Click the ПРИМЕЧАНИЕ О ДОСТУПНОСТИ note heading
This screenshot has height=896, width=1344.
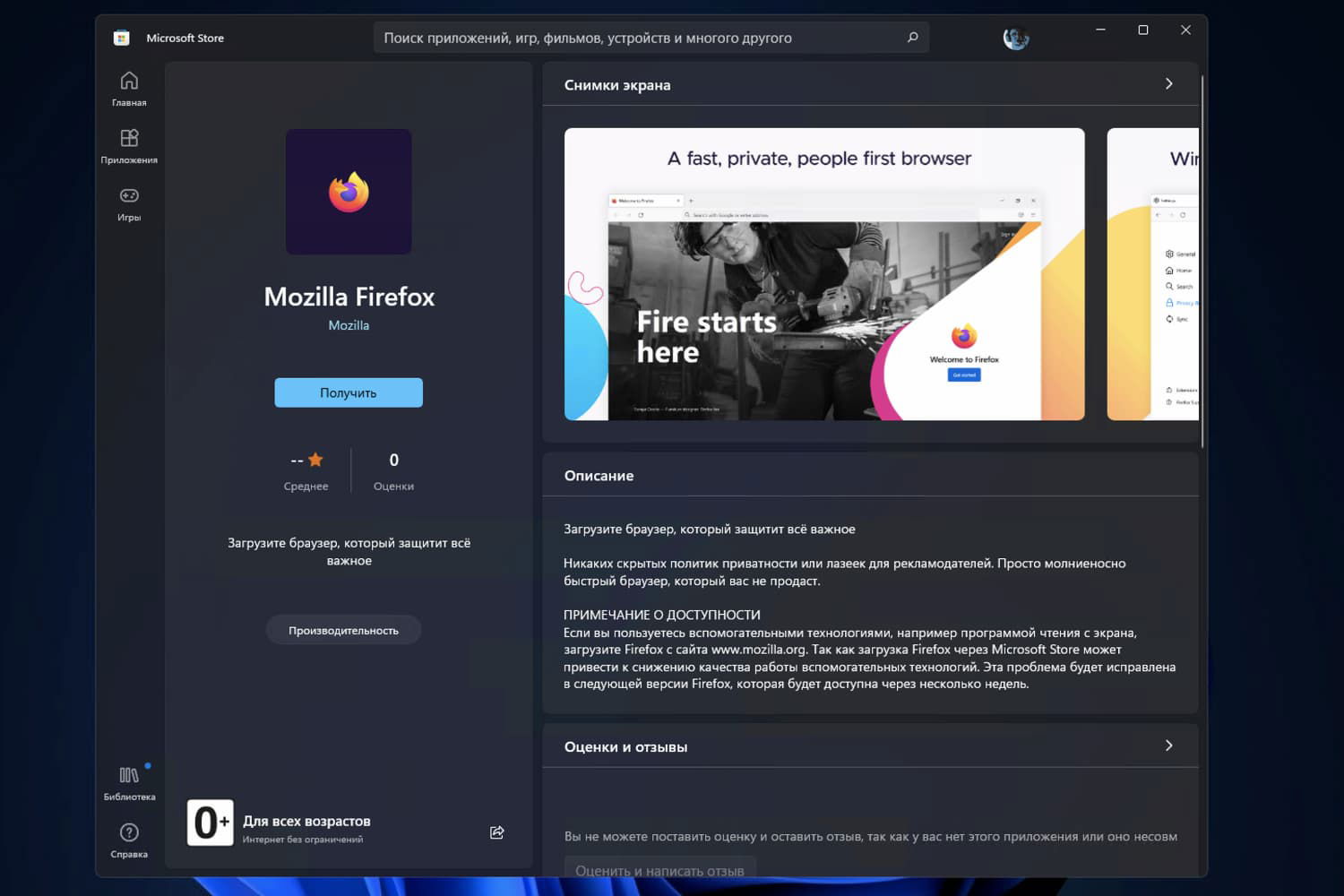(x=662, y=615)
